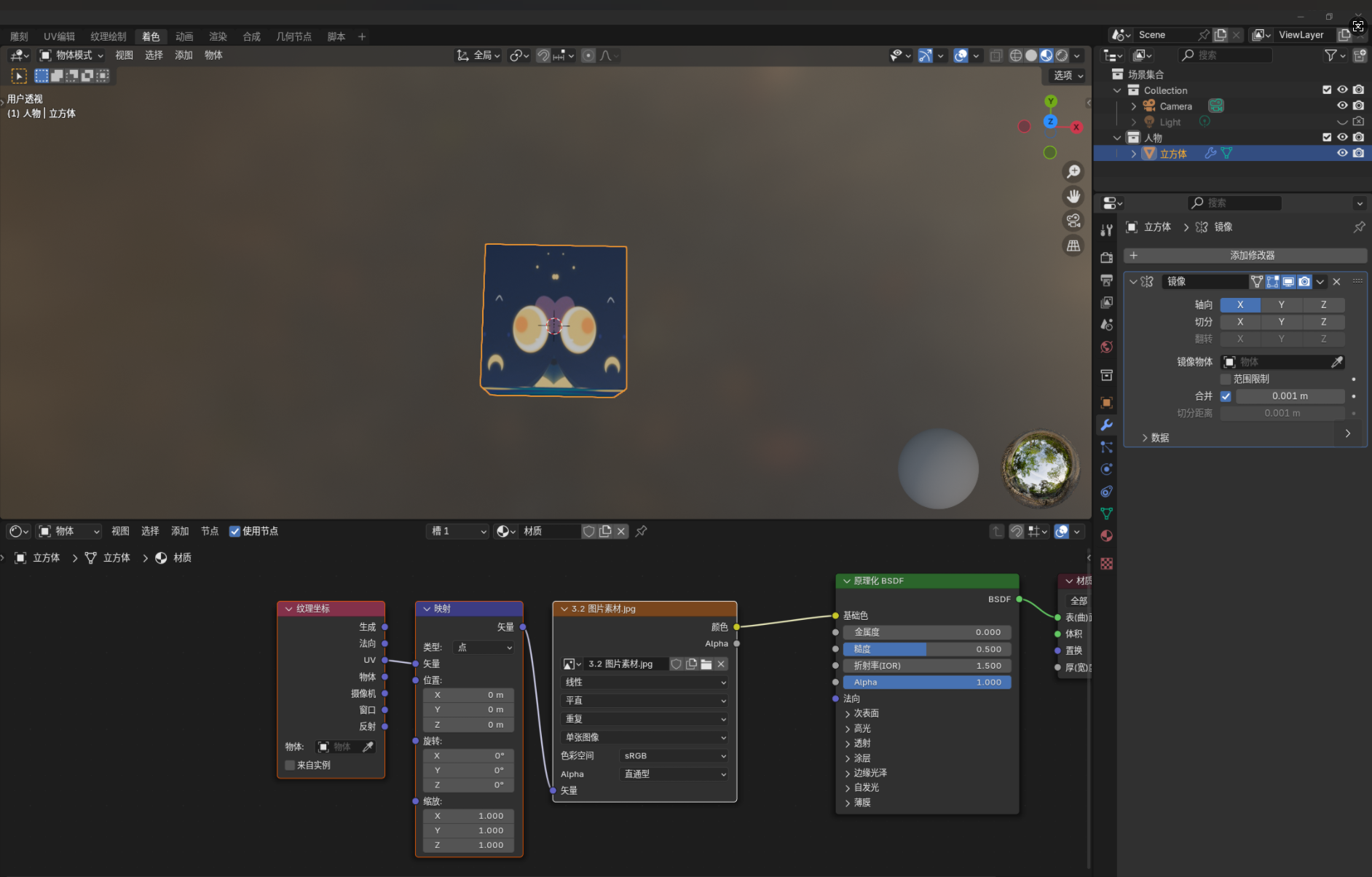Screen dimensions: 1372x877
Task: Open the Render properties tab
Action: (1106, 257)
